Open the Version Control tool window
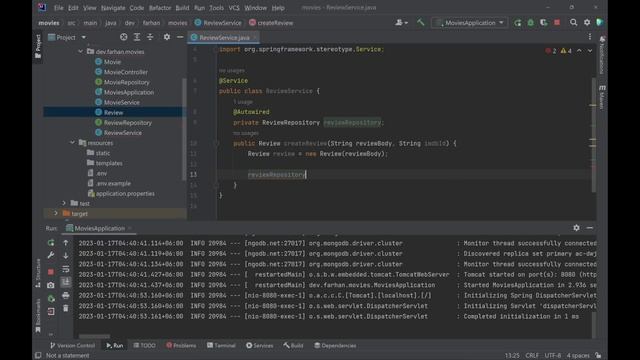 click(x=72, y=345)
